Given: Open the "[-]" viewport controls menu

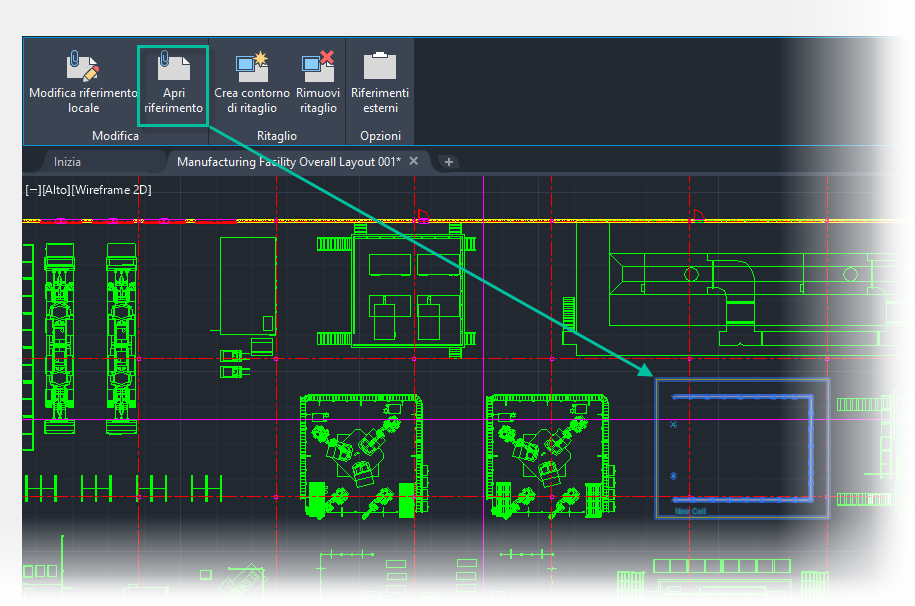Looking at the screenshot, I should point(35,189).
